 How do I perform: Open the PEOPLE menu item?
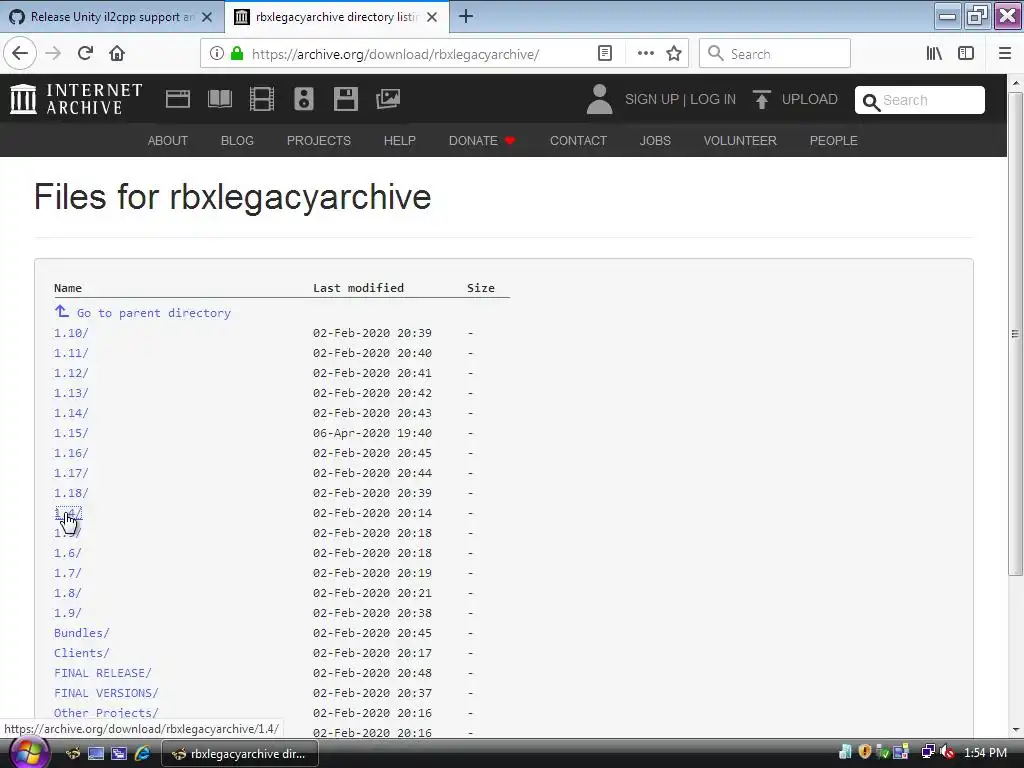(x=833, y=140)
